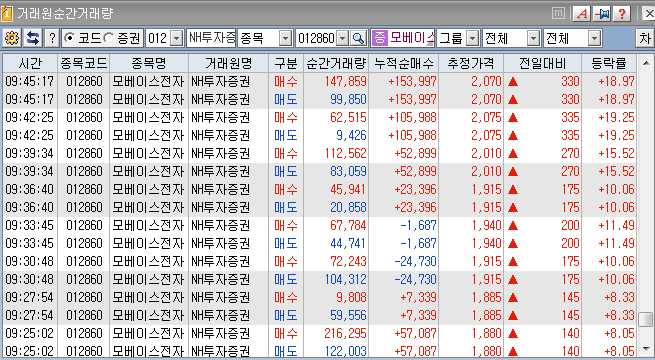Open help with the toolbar question mark button
The height and width of the screenshot is (360, 655).
52,38
